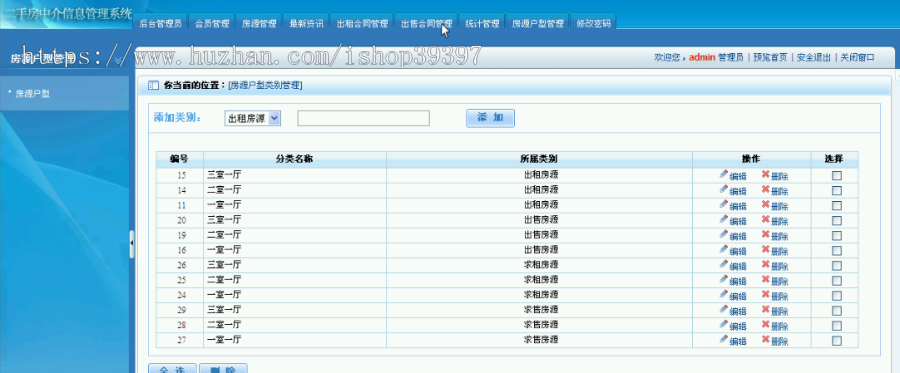
Task: Check the box for row 16
Action: 836,251
